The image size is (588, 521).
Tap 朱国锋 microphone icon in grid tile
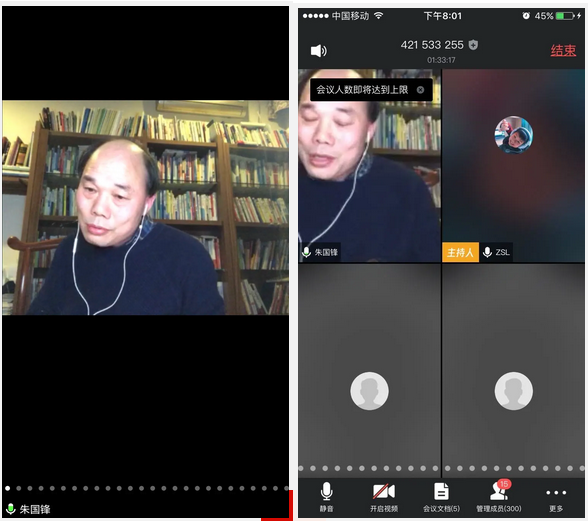(306, 252)
